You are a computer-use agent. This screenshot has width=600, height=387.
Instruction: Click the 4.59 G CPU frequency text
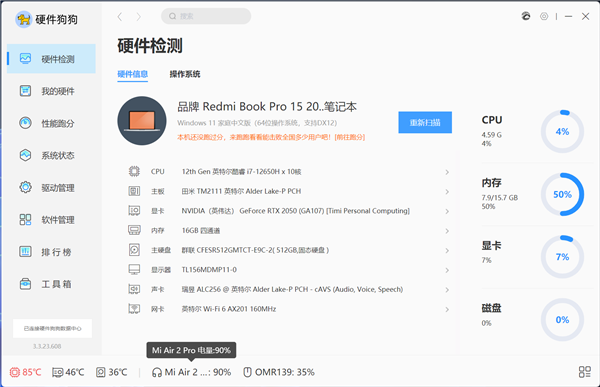pyautogui.click(x=492, y=135)
